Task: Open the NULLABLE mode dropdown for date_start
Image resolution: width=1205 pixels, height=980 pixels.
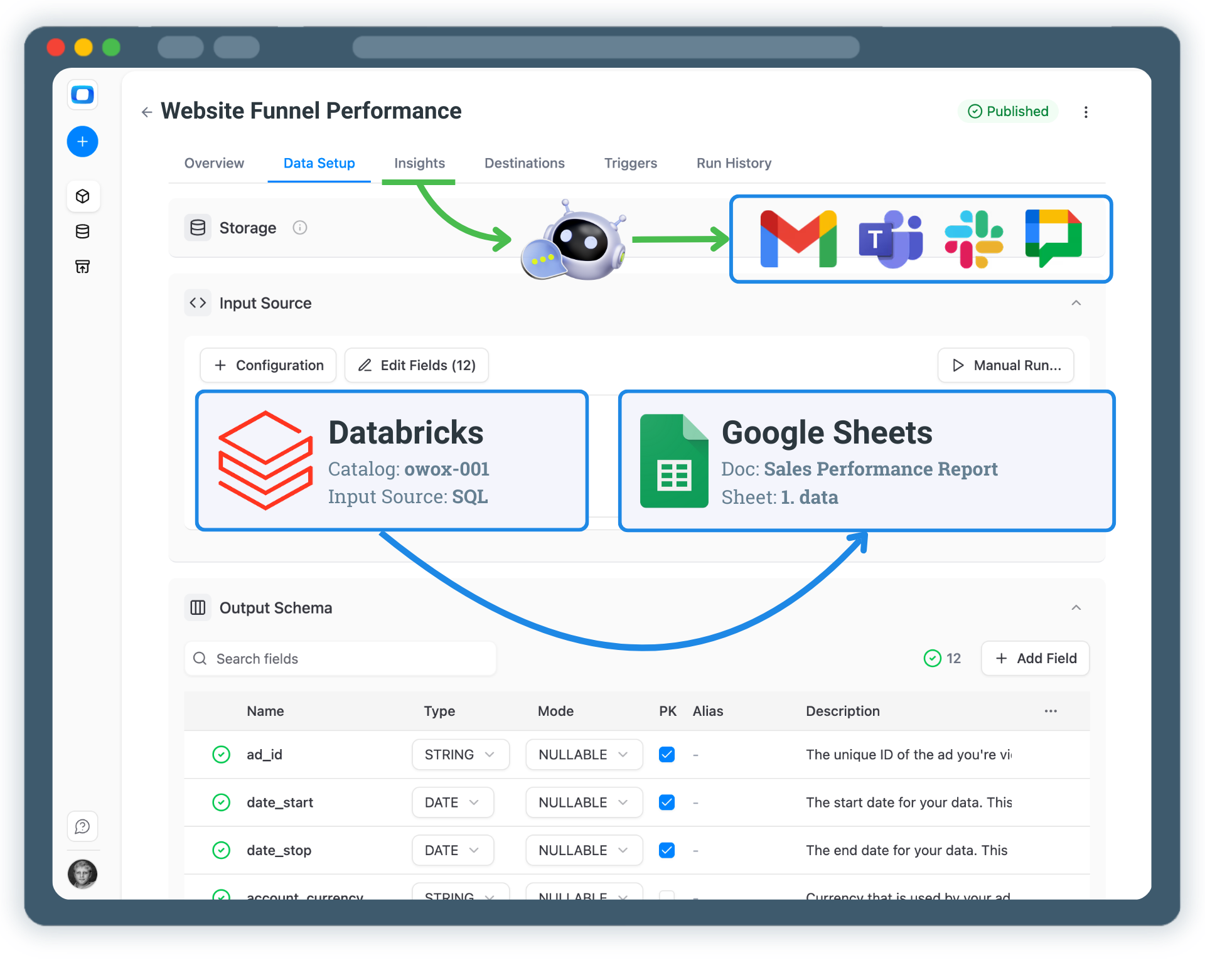Action: pyautogui.click(x=584, y=802)
